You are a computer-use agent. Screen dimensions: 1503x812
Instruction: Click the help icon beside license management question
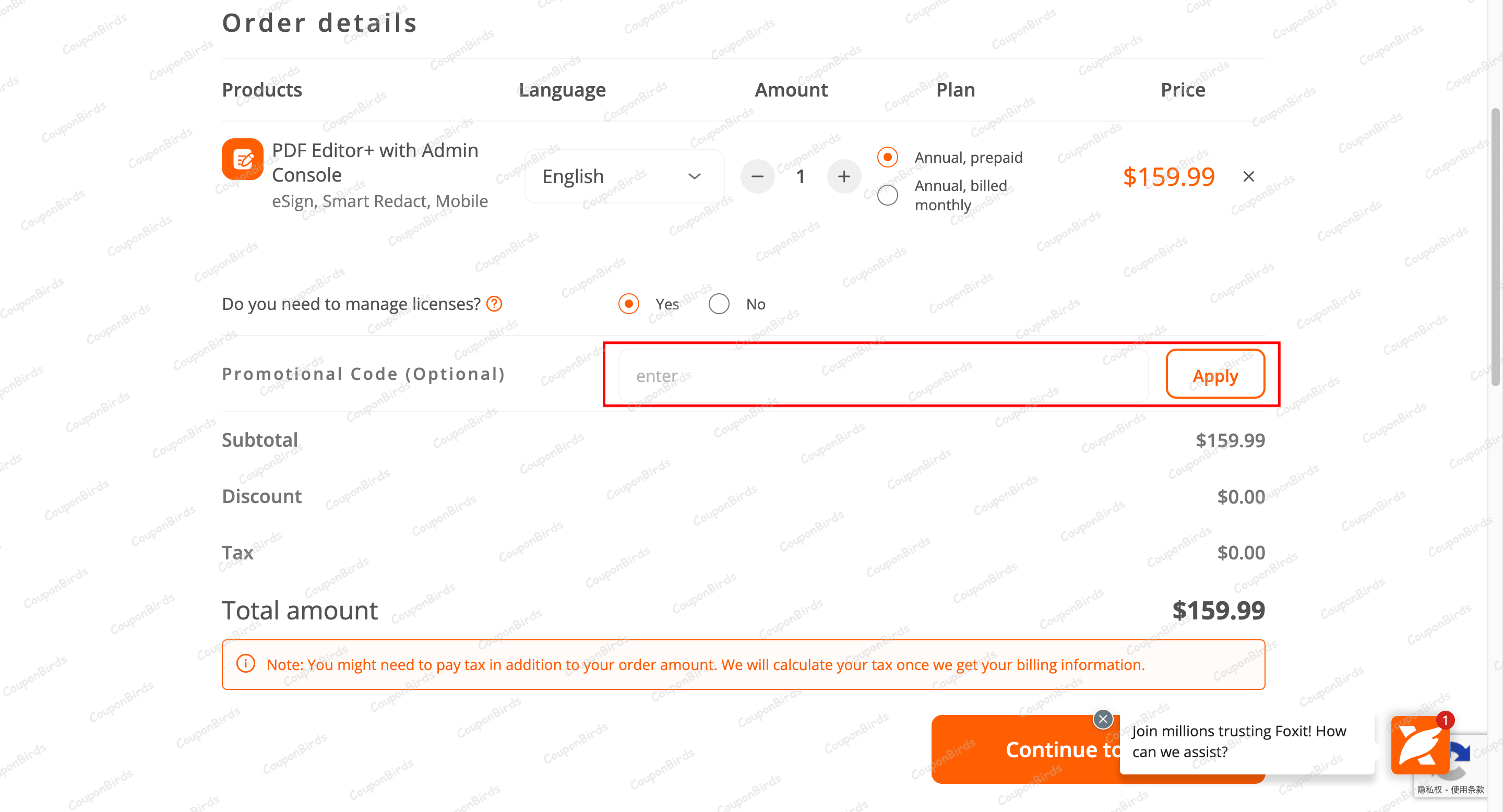coord(494,304)
